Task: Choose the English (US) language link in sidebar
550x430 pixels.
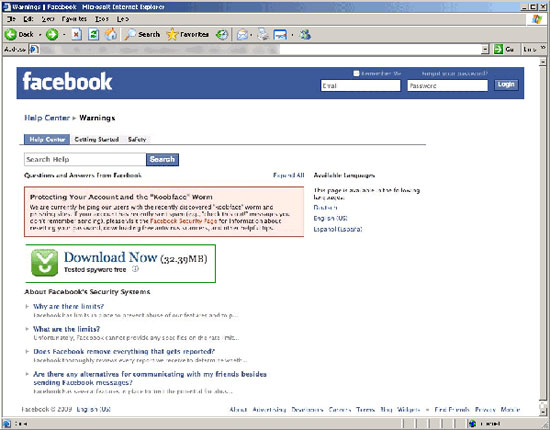Action: [x=330, y=218]
